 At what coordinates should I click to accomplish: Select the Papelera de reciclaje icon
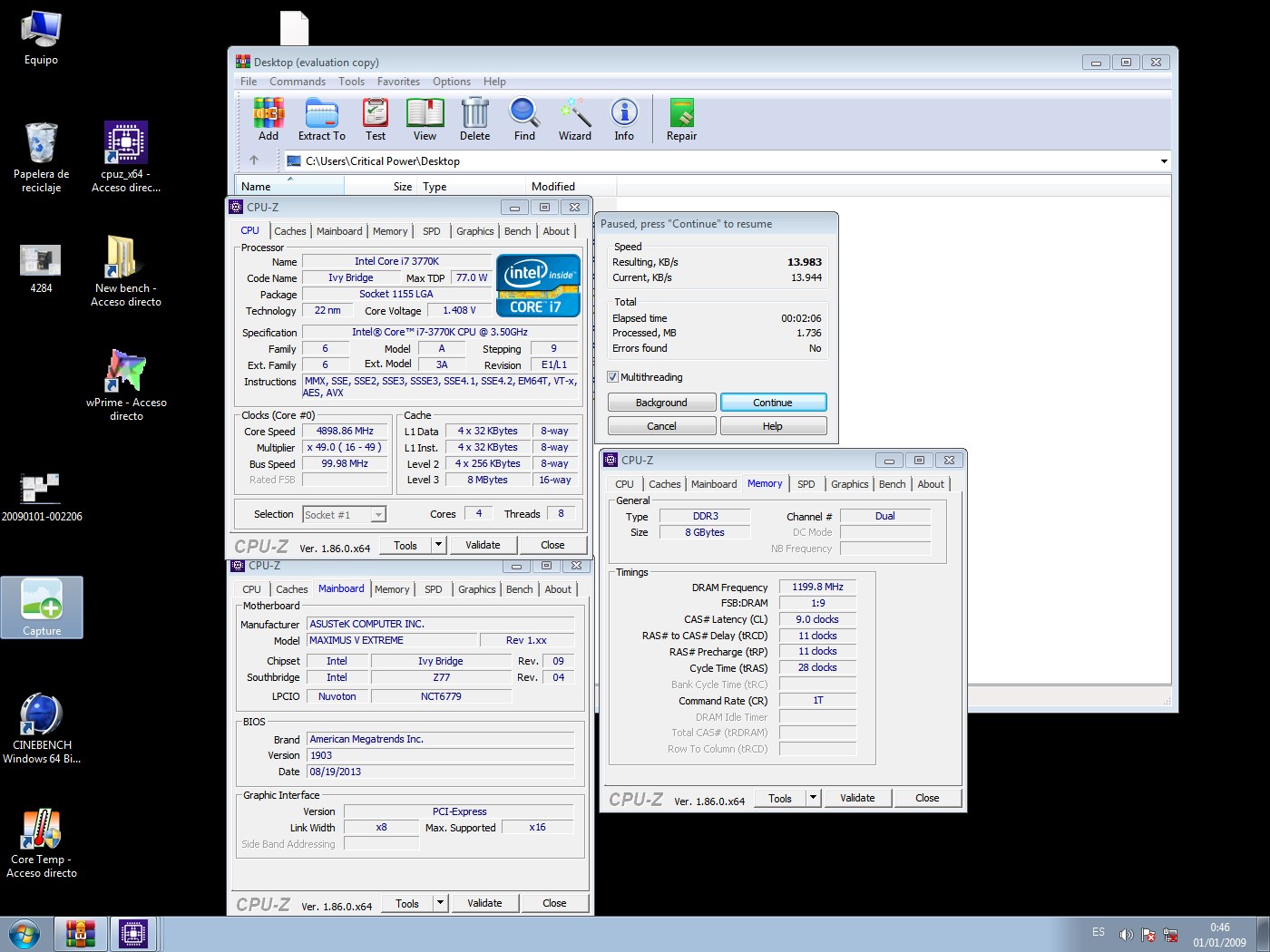[41, 158]
